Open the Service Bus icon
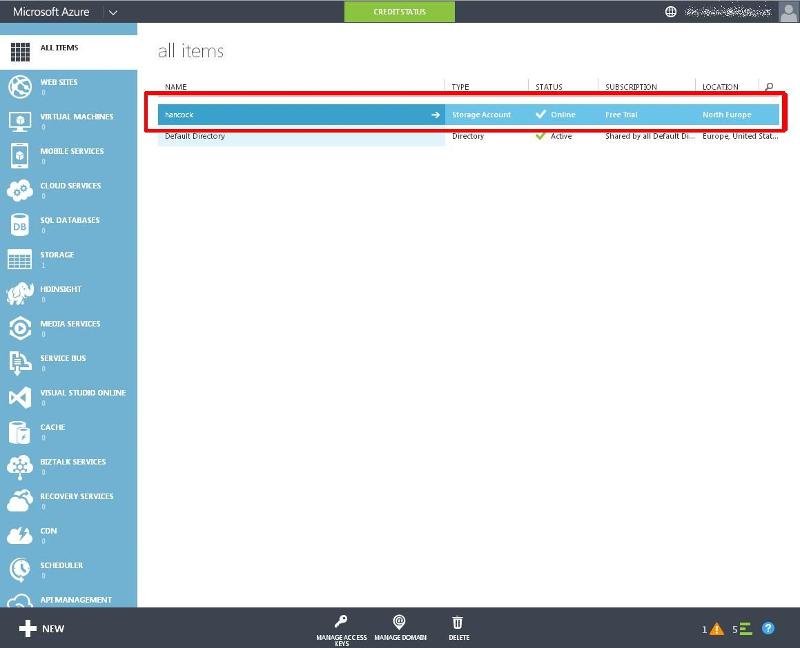Screen dimensions: 800x648 [x=20, y=363]
